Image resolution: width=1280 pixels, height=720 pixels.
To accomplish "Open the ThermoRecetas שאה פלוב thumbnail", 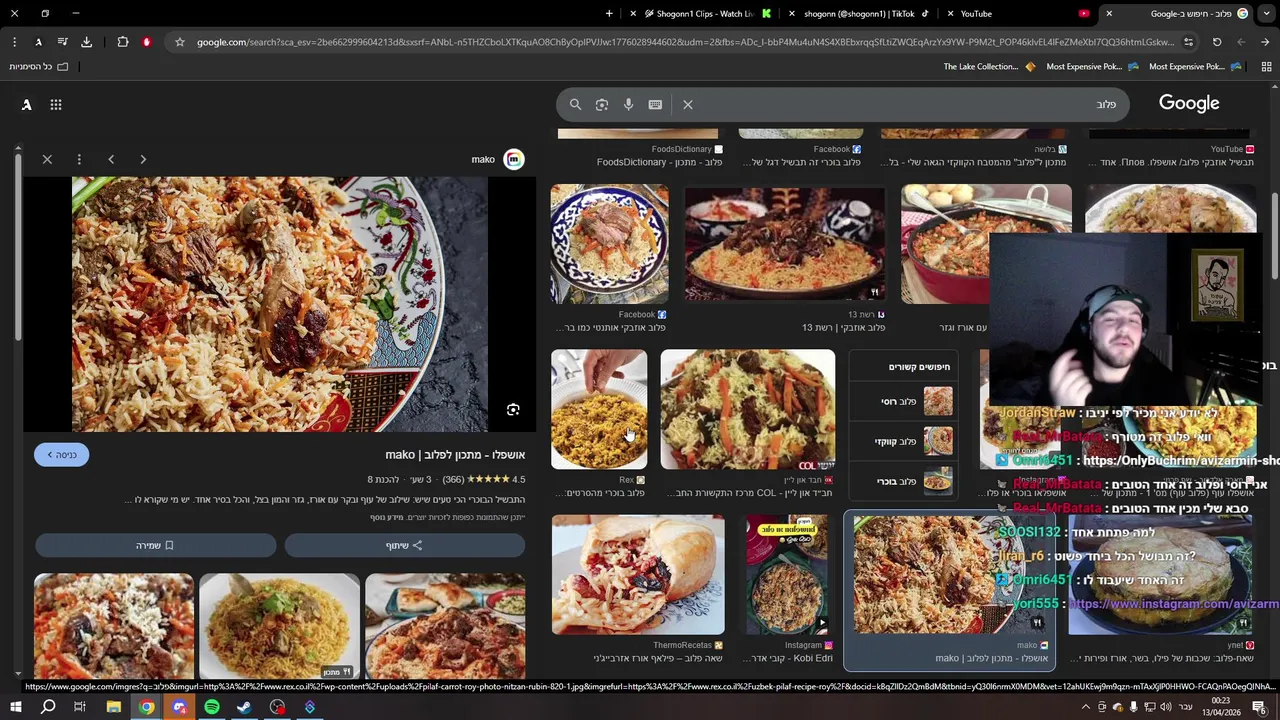I will pos(638,574).
